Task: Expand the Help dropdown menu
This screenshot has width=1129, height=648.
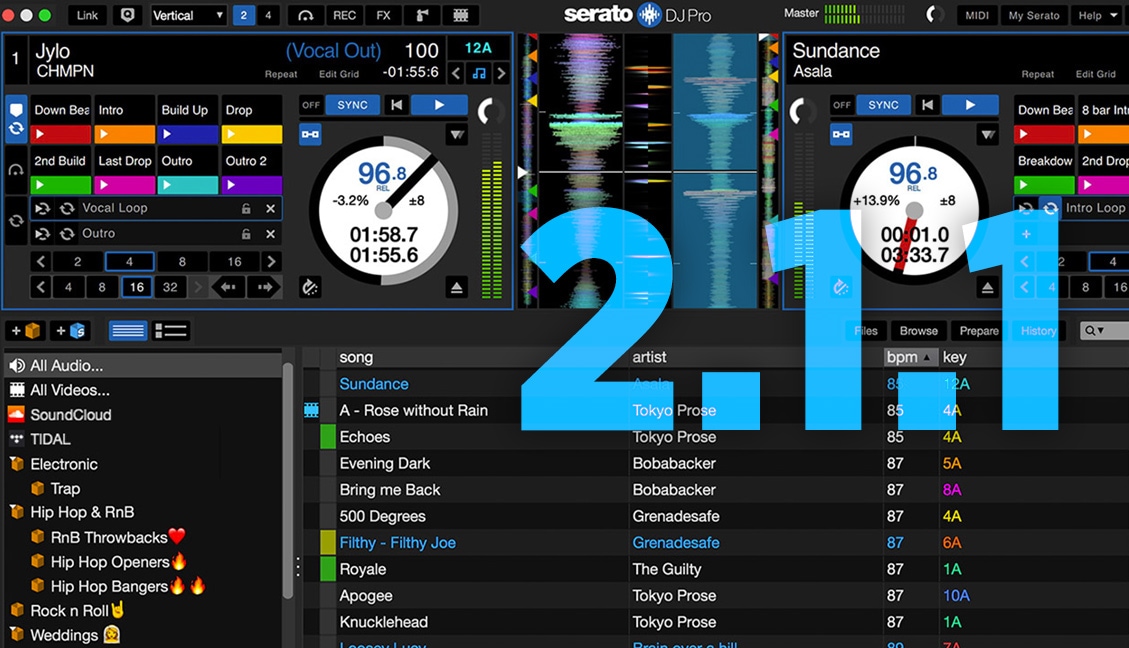Action: click(1097, 15)
